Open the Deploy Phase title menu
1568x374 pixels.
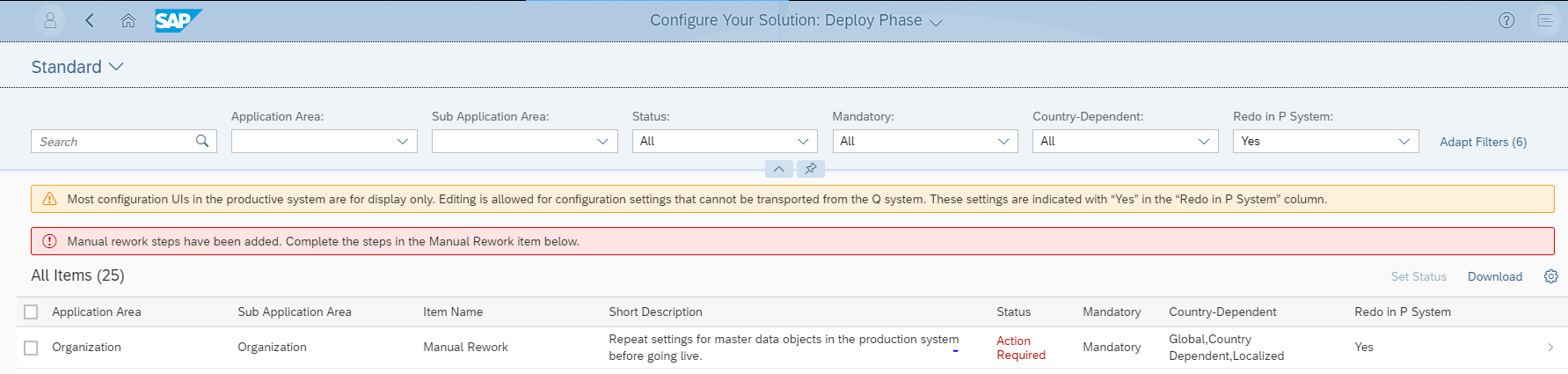[x=797, y=20]
